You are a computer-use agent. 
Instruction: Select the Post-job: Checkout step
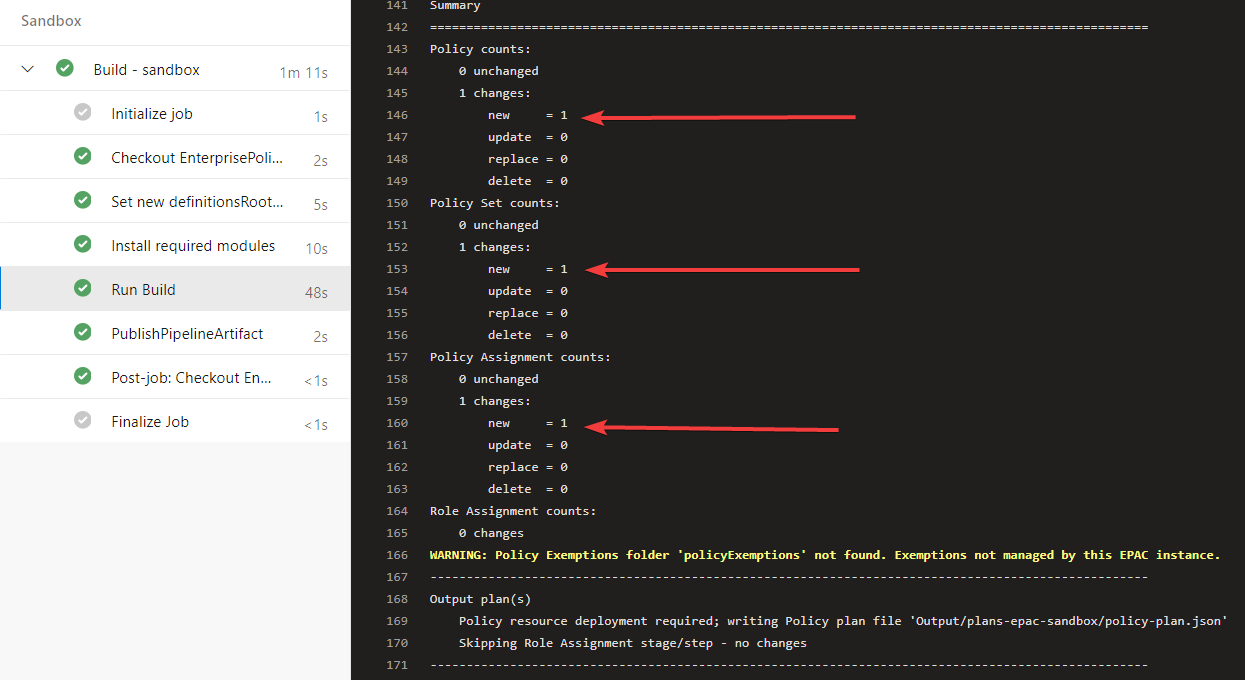(x=185, y=376)
